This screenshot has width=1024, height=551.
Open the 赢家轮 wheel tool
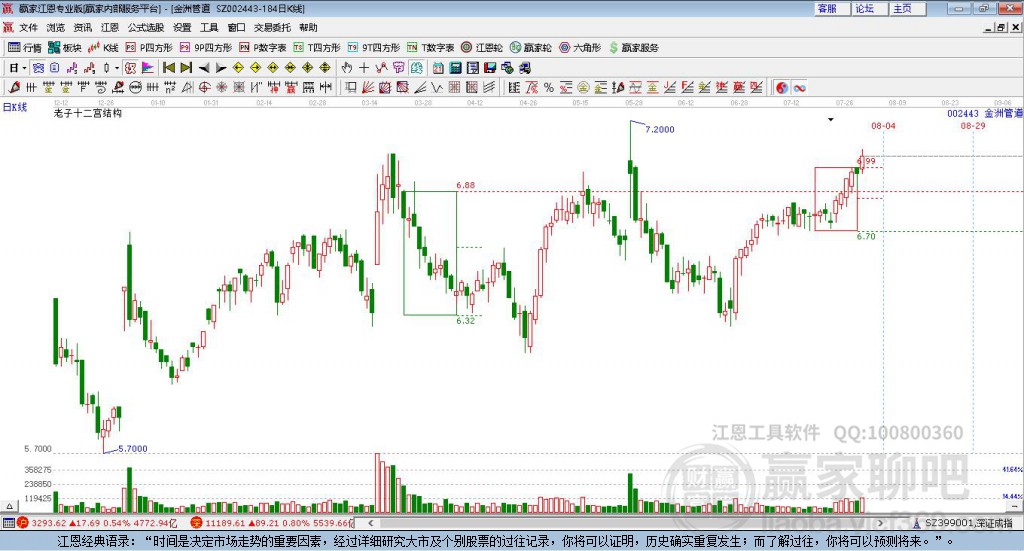tap(531, 48)
